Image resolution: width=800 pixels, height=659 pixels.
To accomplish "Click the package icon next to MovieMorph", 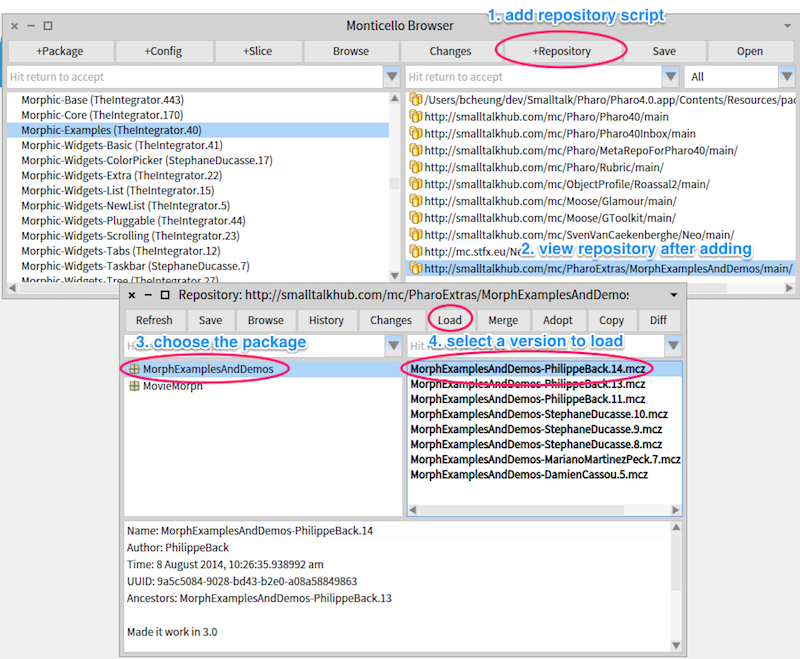I will pos(134,386).
